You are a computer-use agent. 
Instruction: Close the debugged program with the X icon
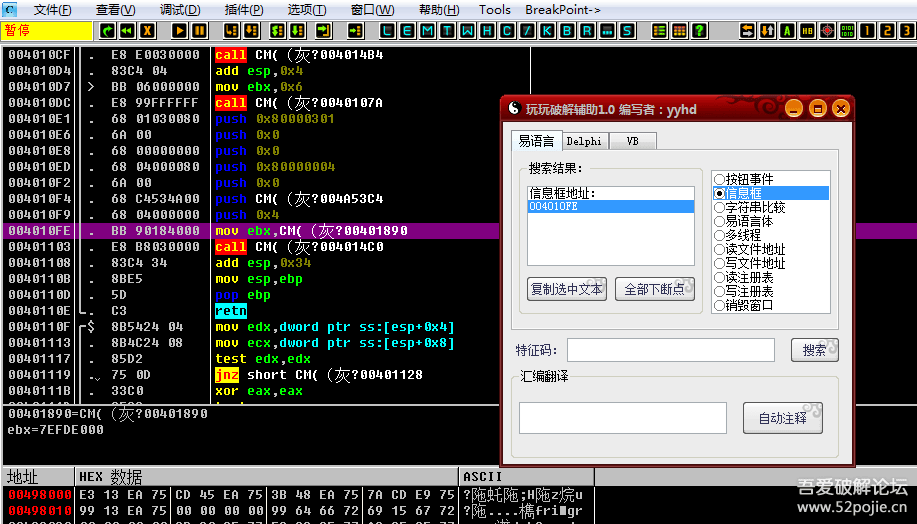click(147, 30)
